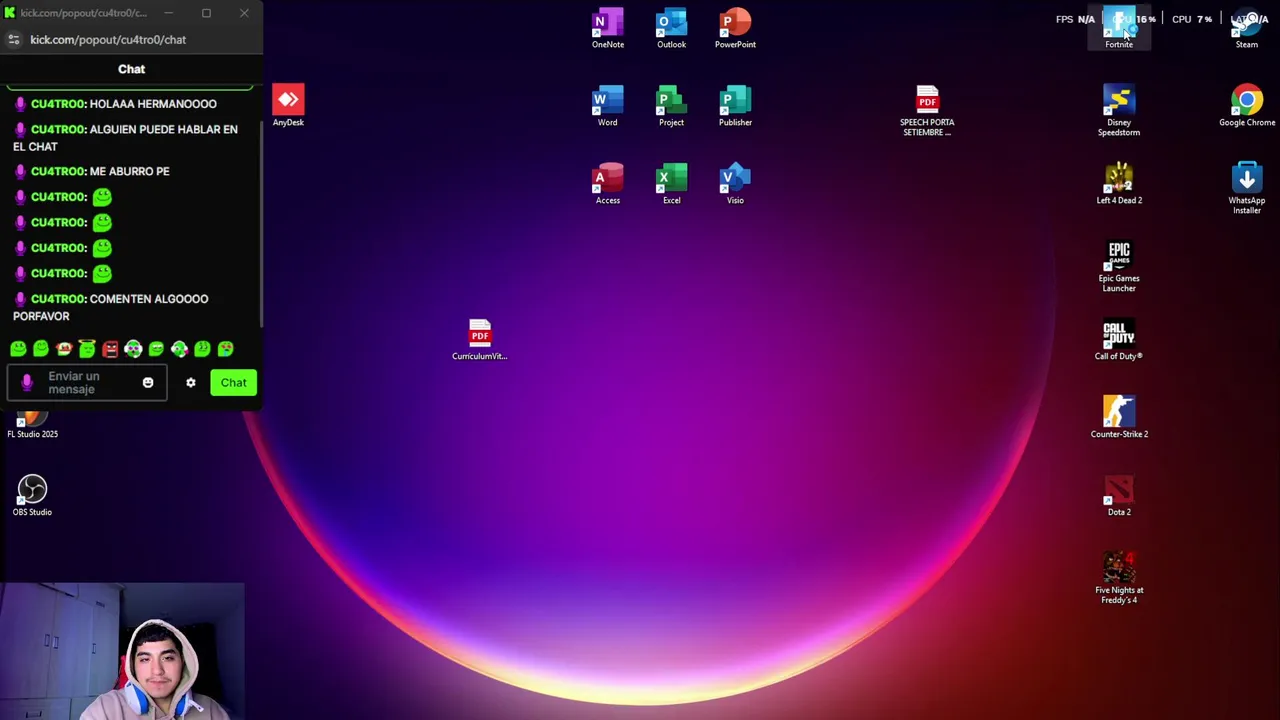The width and height of the screenshot is (1280, 720).
Task: Select the Epic Games Launcher icon
Action: 1119,266
